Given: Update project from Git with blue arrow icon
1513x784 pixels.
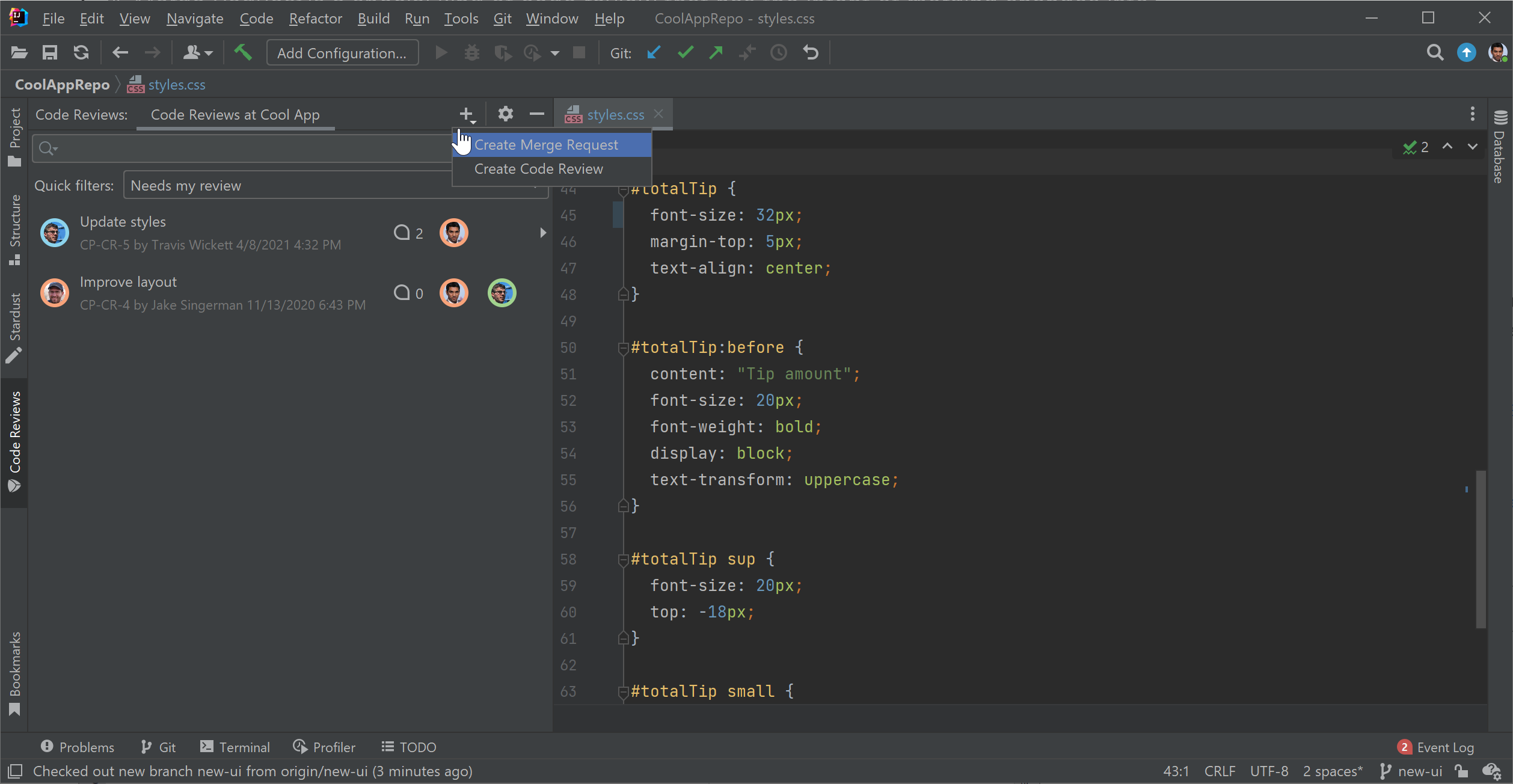Looking at the screenshot, I should tap(654, 52).
